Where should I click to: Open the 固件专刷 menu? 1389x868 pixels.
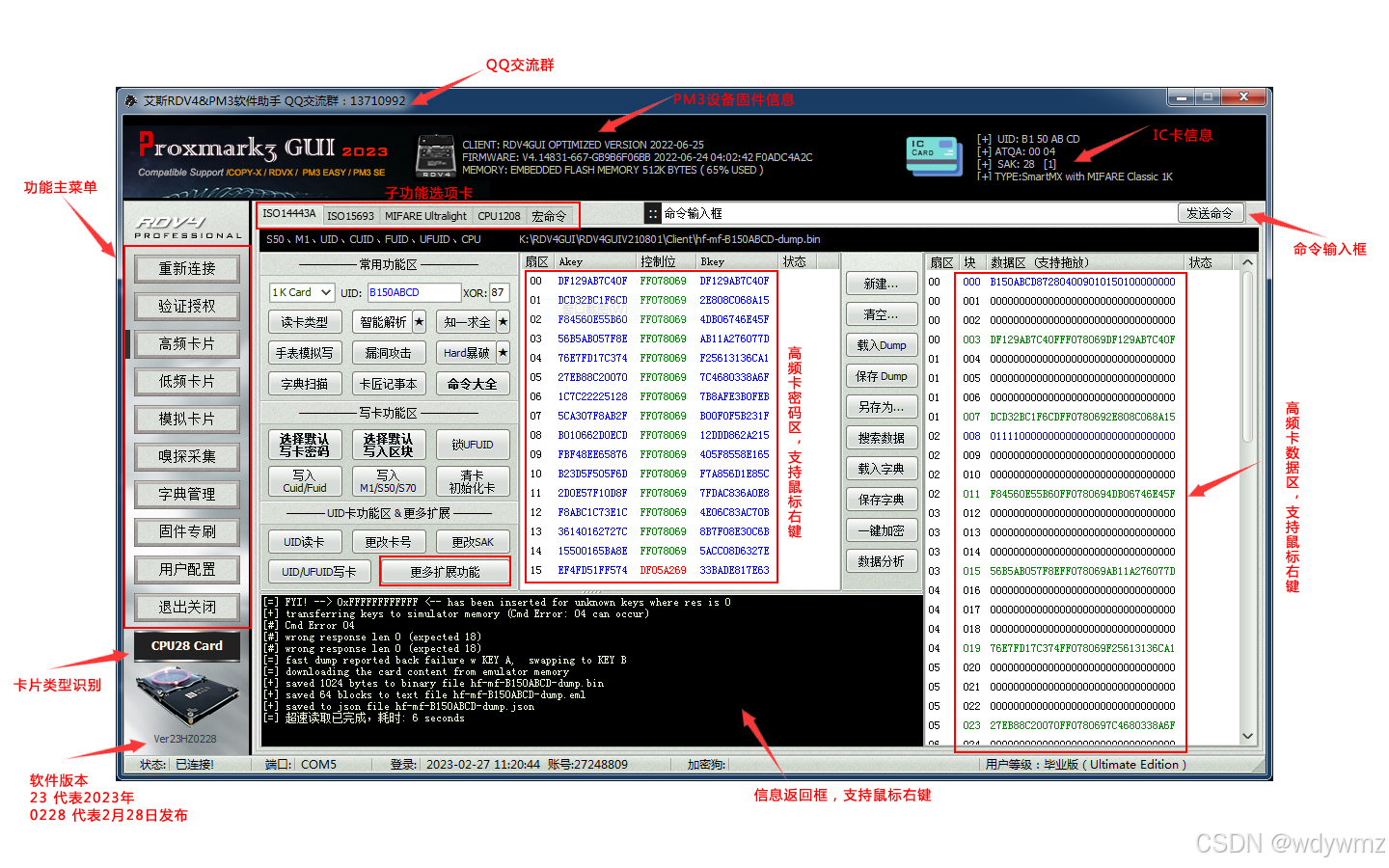click(187, 531)
